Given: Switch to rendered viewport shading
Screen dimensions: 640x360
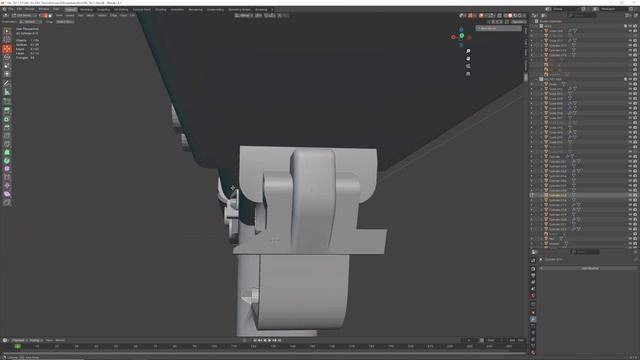Looking at the screenshot, I should pyautogui.click(x=520, y=16).
